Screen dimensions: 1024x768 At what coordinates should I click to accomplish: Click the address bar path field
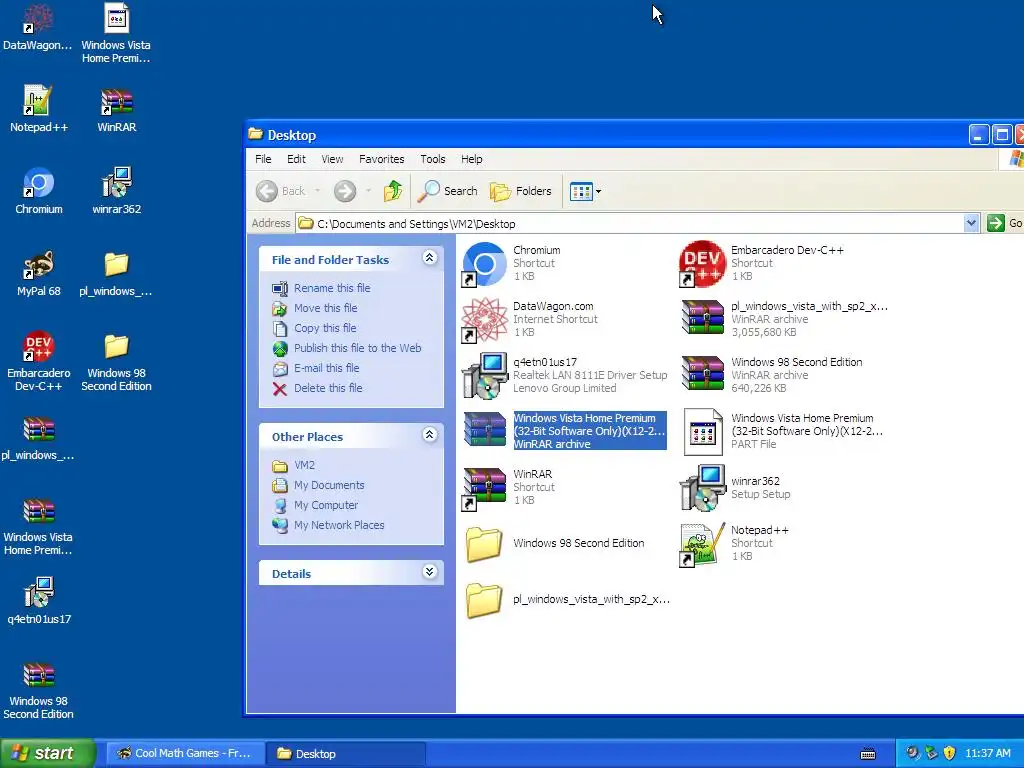pyautogui.click(x=630, y=223)
